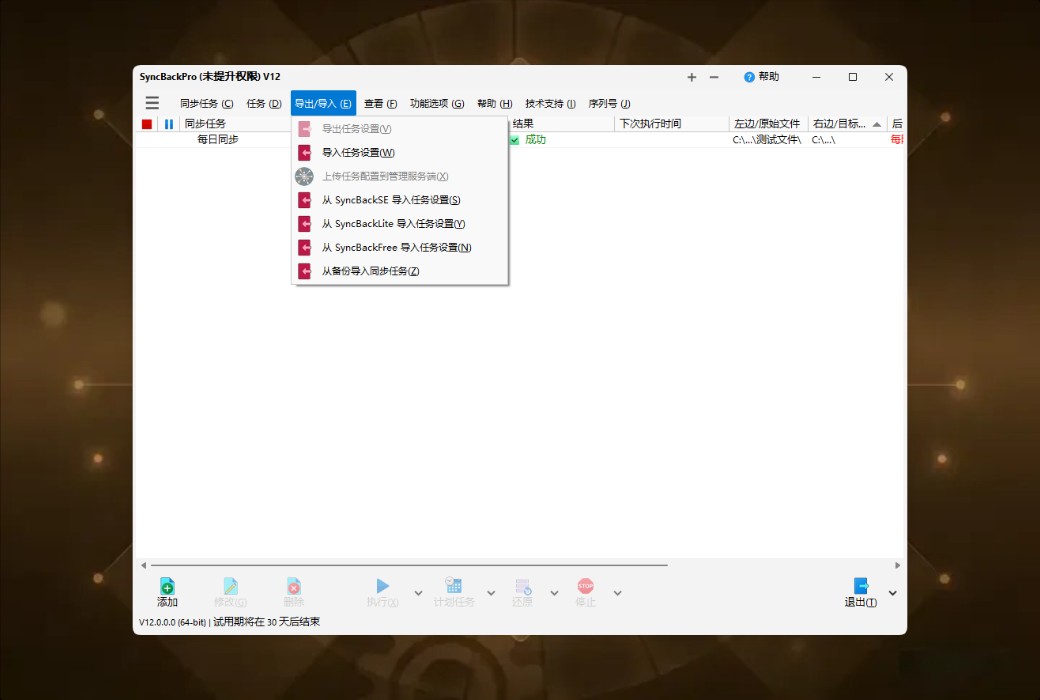
Task: Click the Add (添加) profile icon
Action: 167,590
